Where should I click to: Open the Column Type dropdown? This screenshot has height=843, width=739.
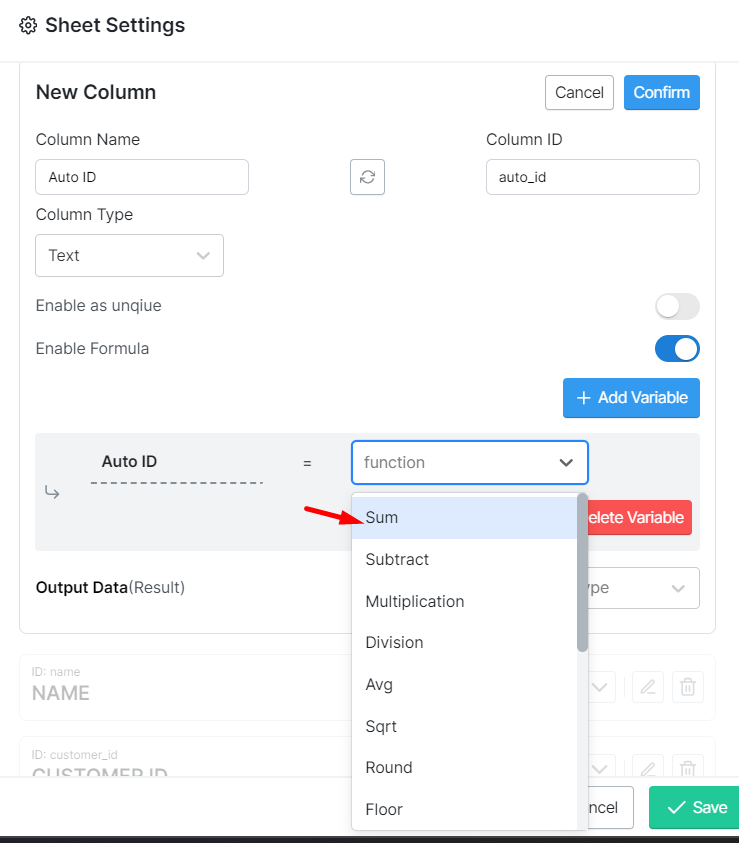tap(129, 255)
